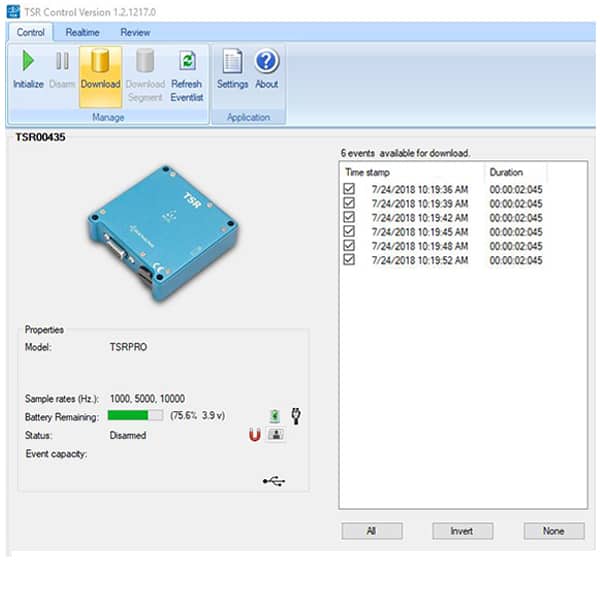Viewport: 600px width, 600px height.
Task: Click the None button
Action: click(x=553, y=531)
